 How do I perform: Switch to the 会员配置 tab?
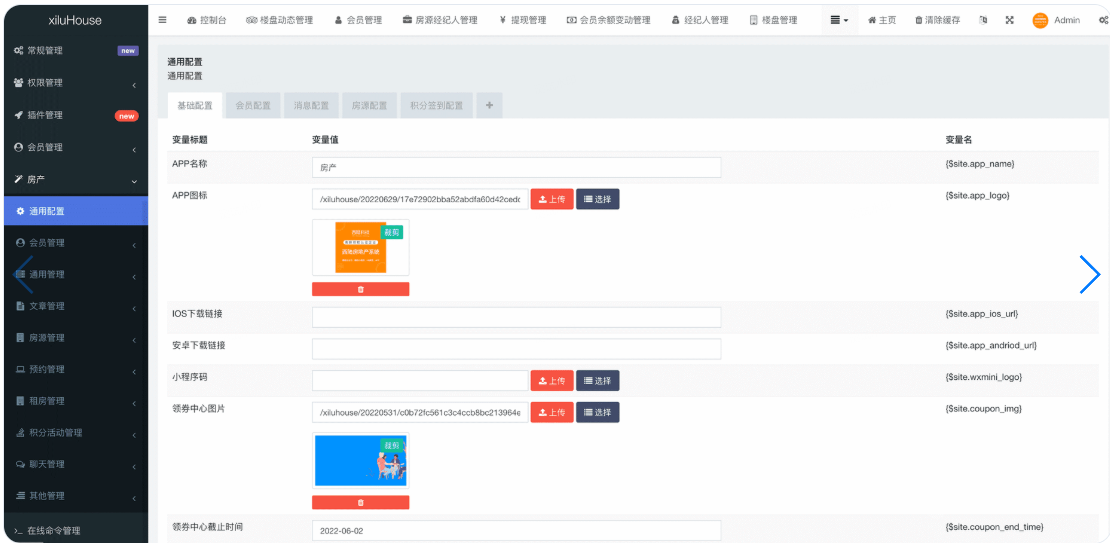click(x=253, y=105)
